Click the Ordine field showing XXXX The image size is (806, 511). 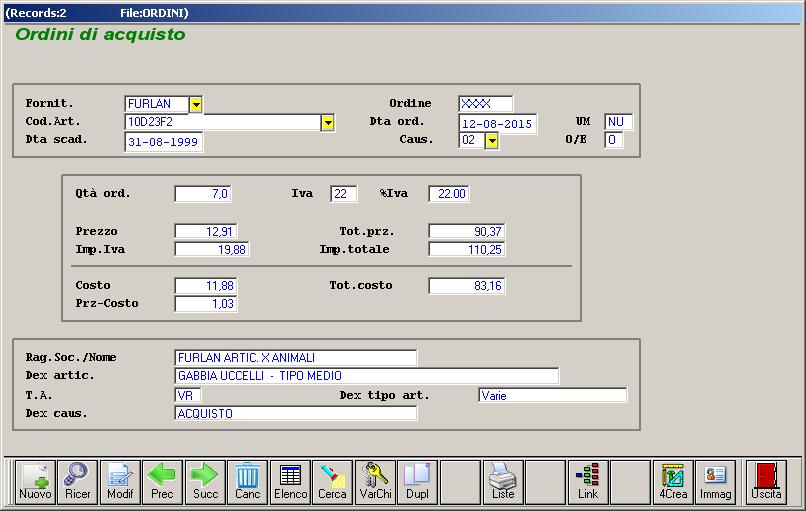pyautogui.click(x=486, y=104)
